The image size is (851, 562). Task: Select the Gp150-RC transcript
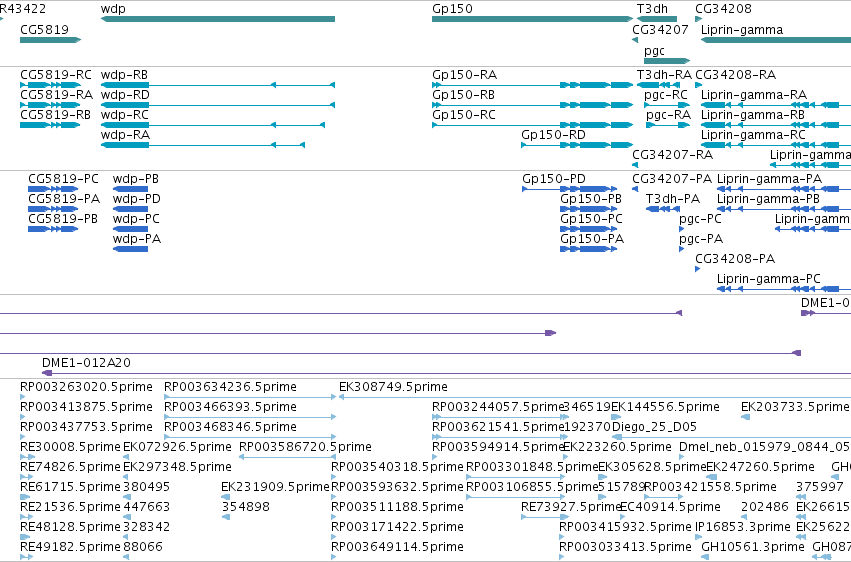463,114
